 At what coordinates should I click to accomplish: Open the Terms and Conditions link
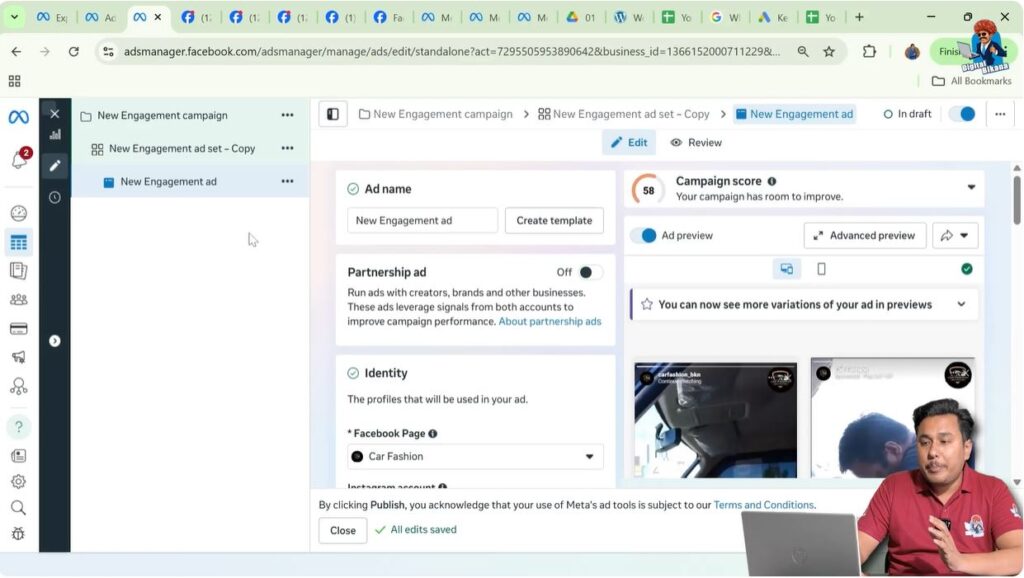763,505
